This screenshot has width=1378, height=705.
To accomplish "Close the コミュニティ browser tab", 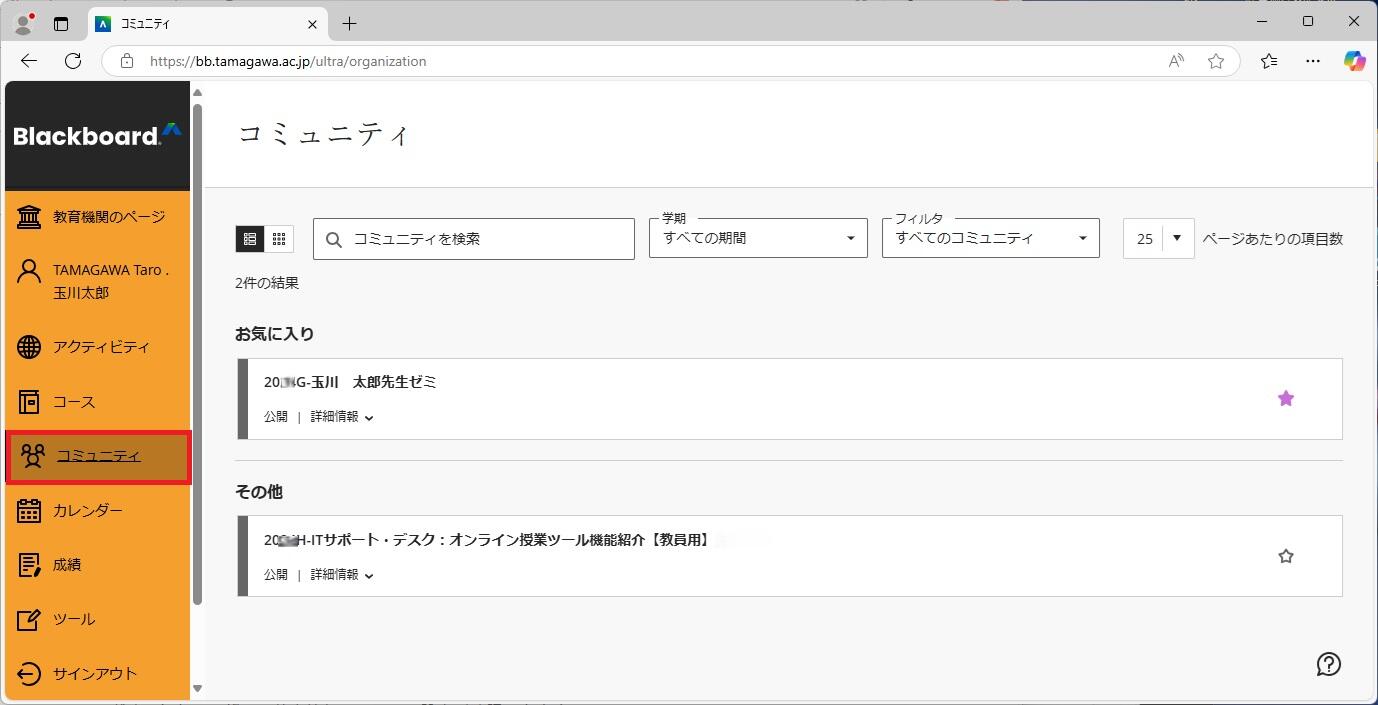I will pyautogui.click(x=312, y=24).
